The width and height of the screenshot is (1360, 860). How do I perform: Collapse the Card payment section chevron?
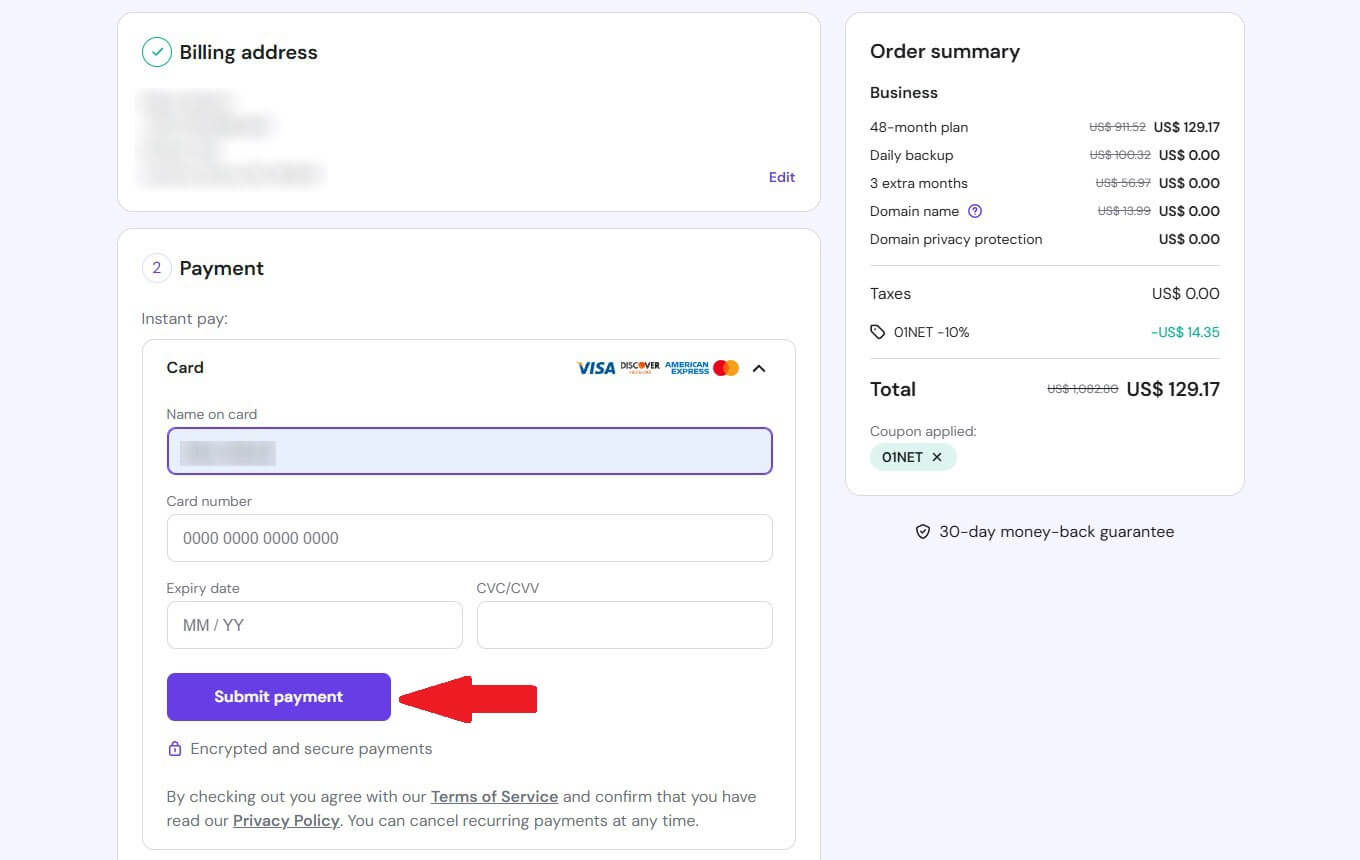[758, 368]
